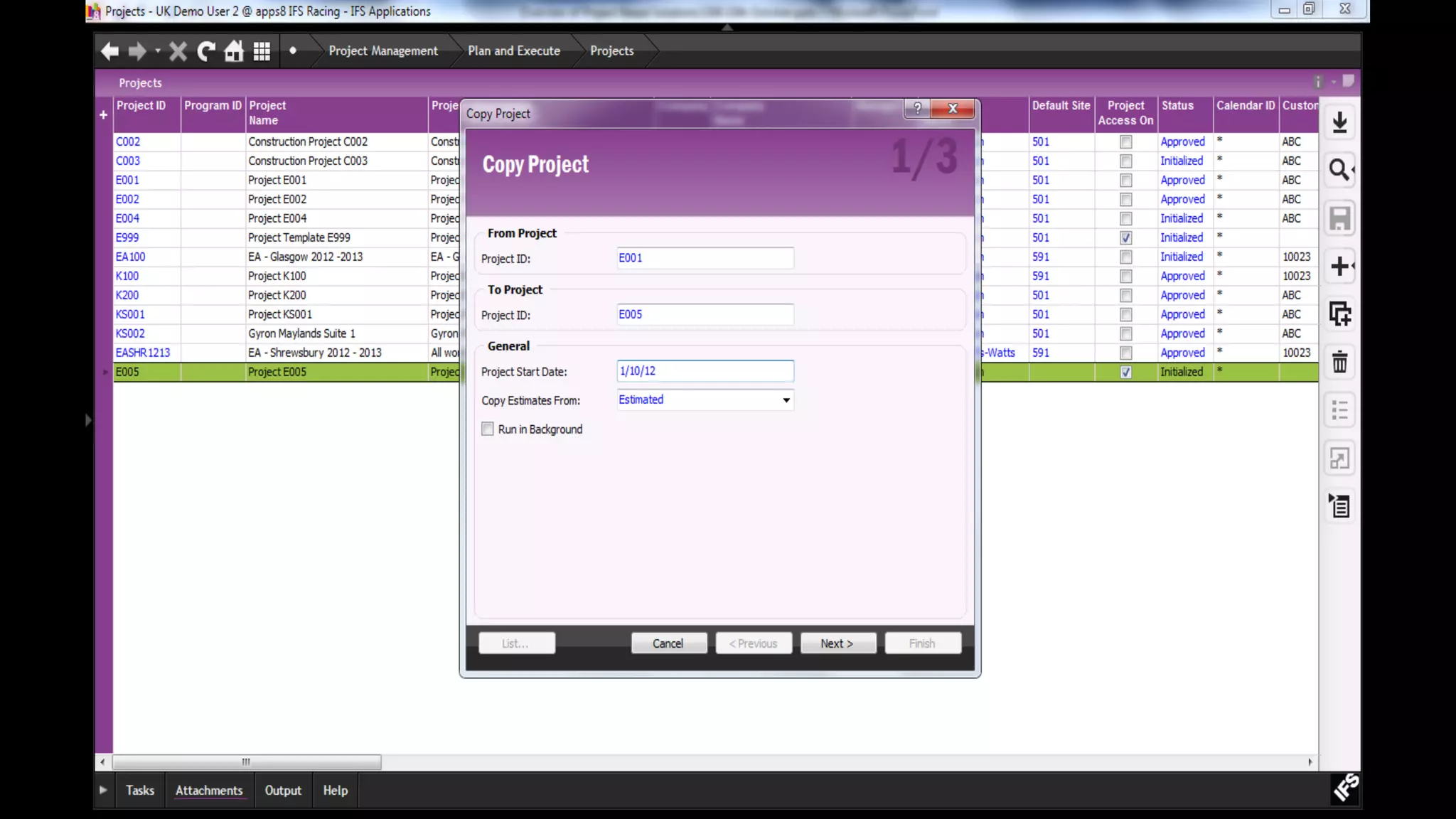Screen dimensions: 1456x819
Task: Click the back arrow navigation icon
Action: coord(109,51)
